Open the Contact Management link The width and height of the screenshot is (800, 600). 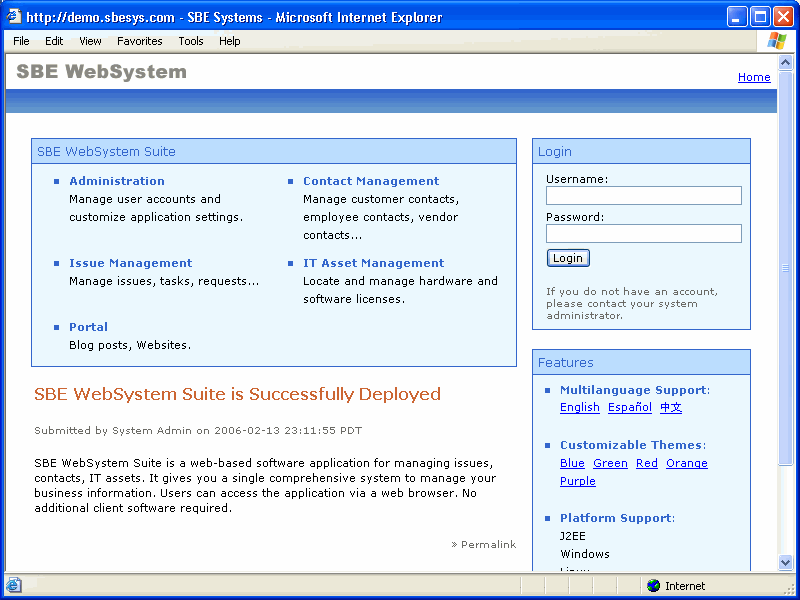coord(371,181)
